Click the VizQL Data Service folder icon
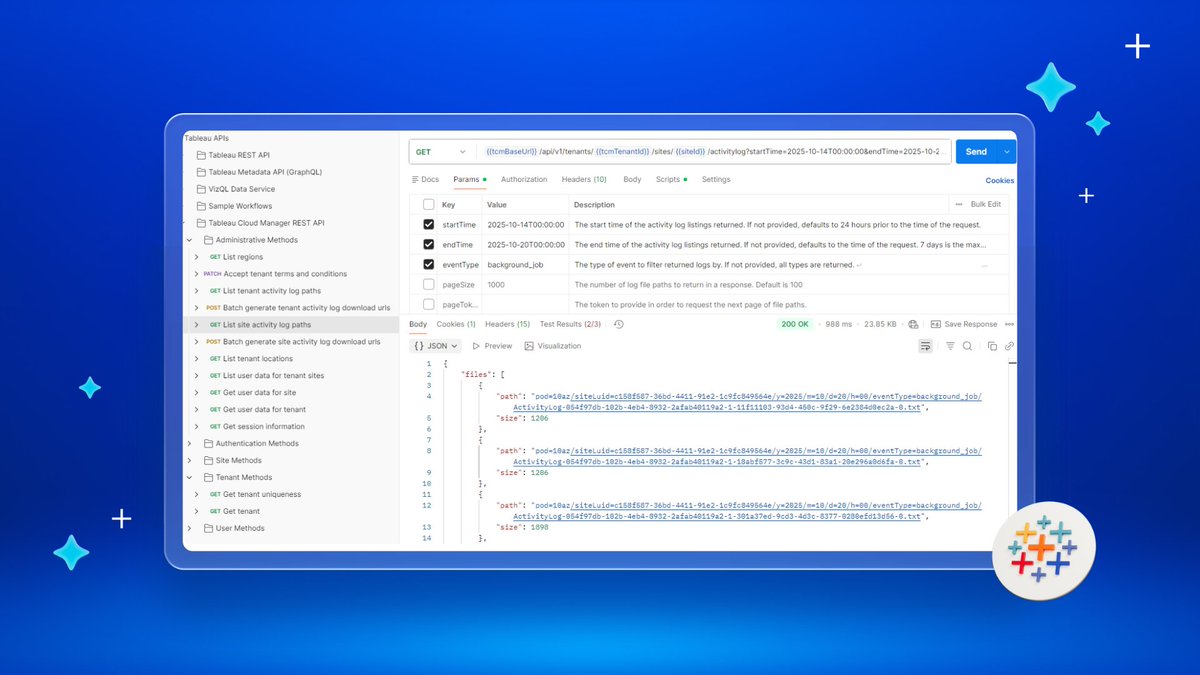The image size is (1200, 675). 200,189
